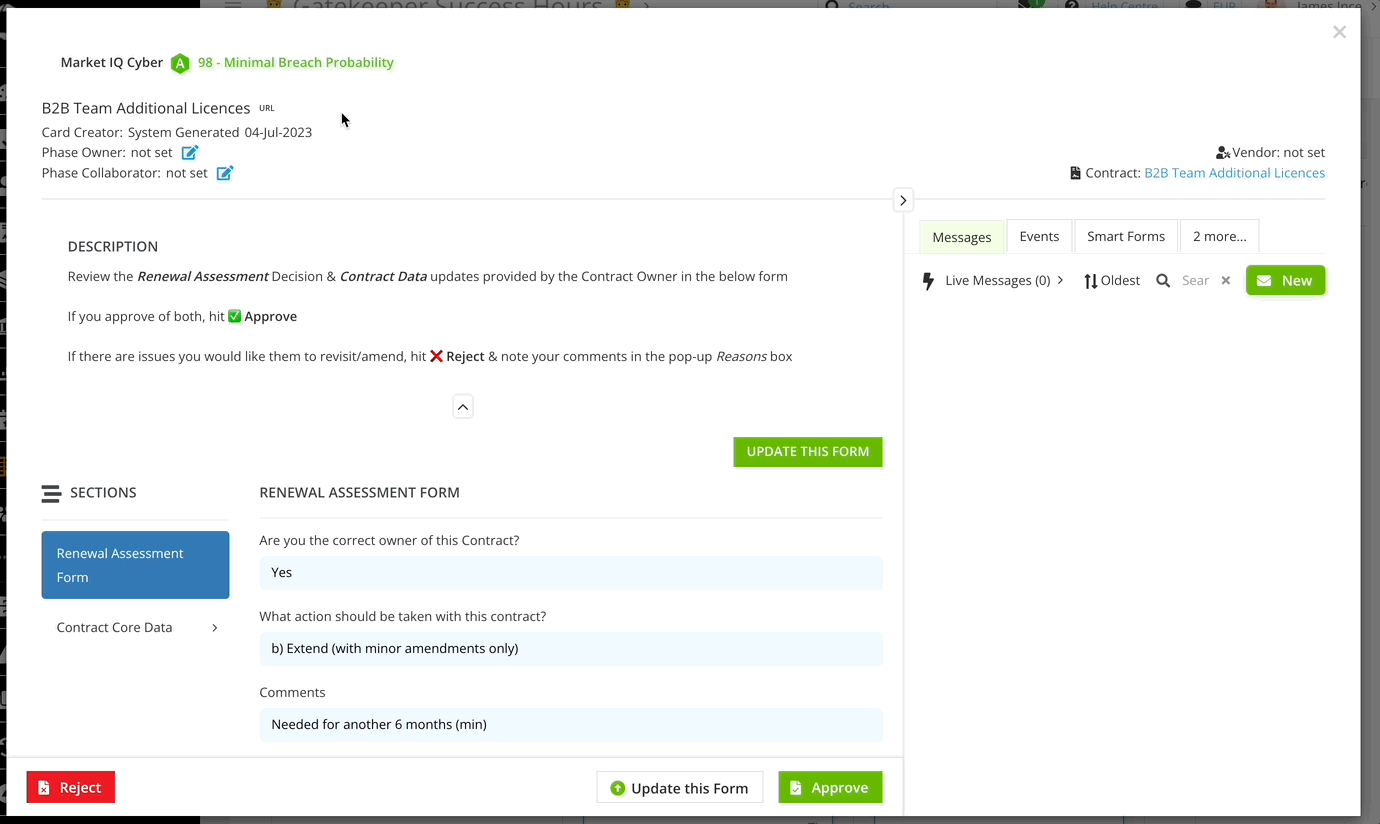Click the bottom Update this Form button
This screenshot has width=1380, height=824.
coord(680,787)
